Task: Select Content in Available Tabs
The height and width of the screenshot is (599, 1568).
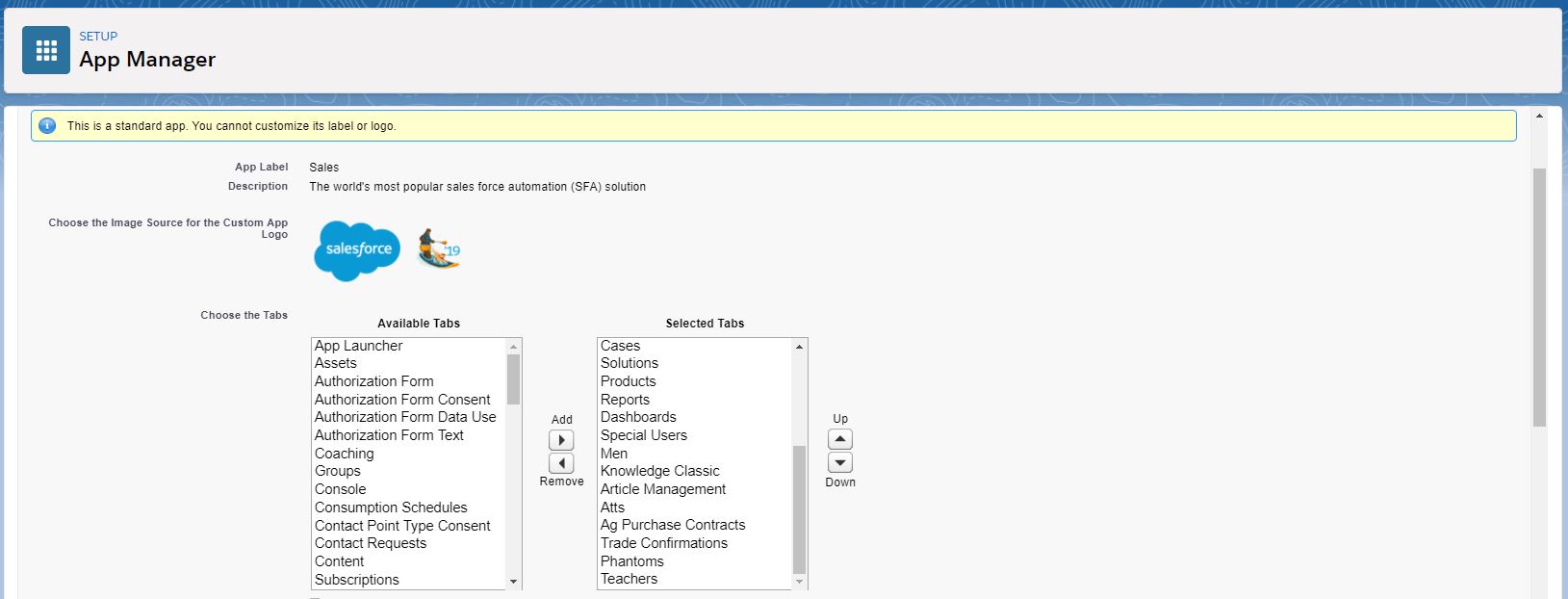Action: [x=408, y=561]
